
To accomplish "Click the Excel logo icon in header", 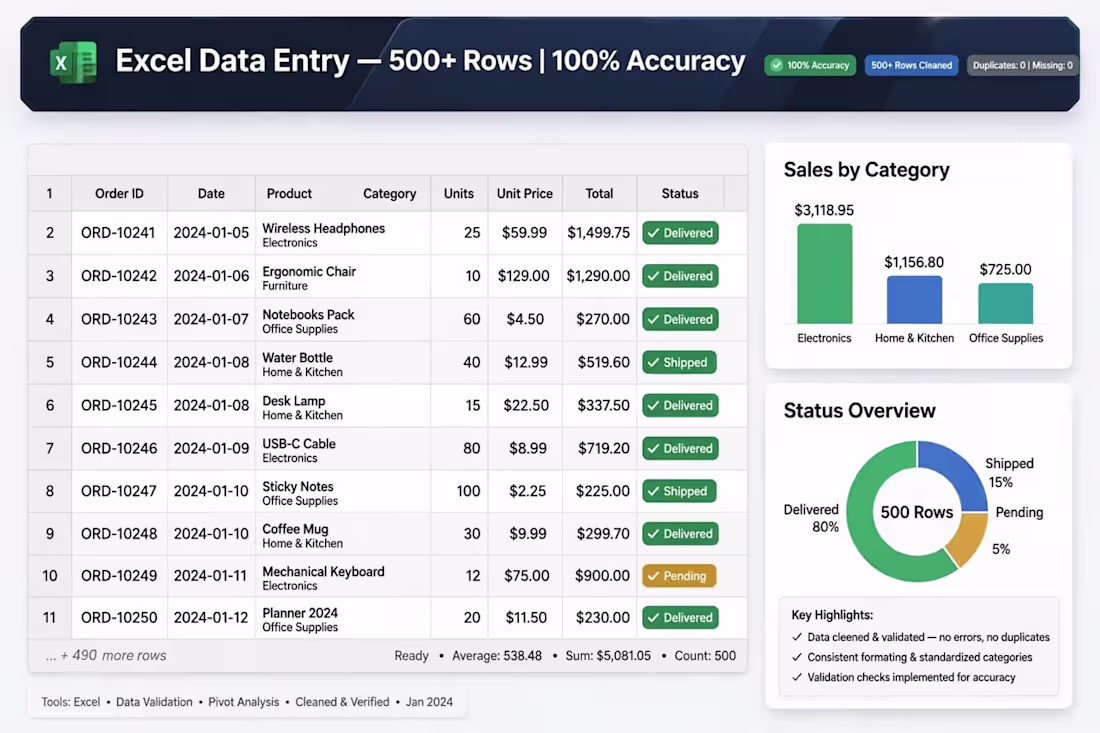I will tap(73, 63).
